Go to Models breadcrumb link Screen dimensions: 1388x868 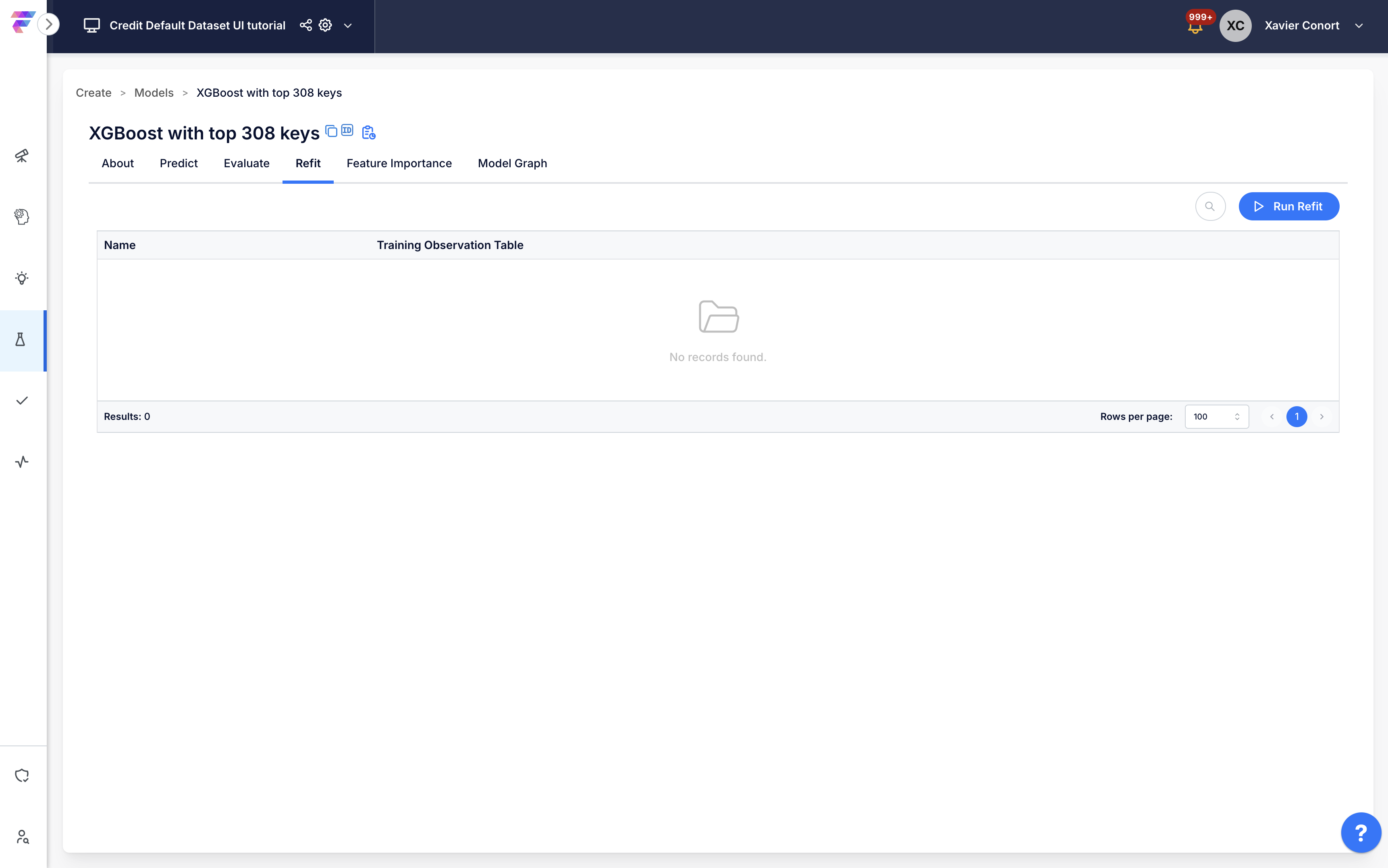(x=154, y=93)
